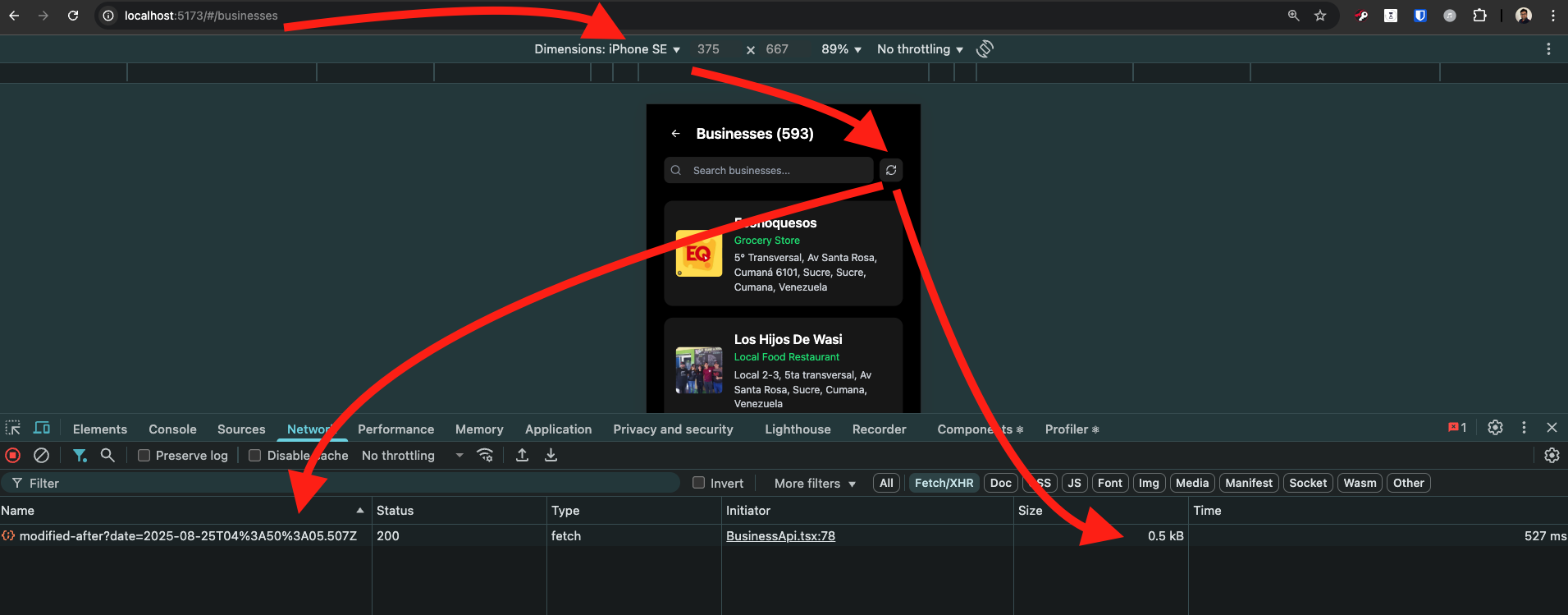1568x615 pixels.
Task: Activate the inspect element picker
Action: point(13,428)
